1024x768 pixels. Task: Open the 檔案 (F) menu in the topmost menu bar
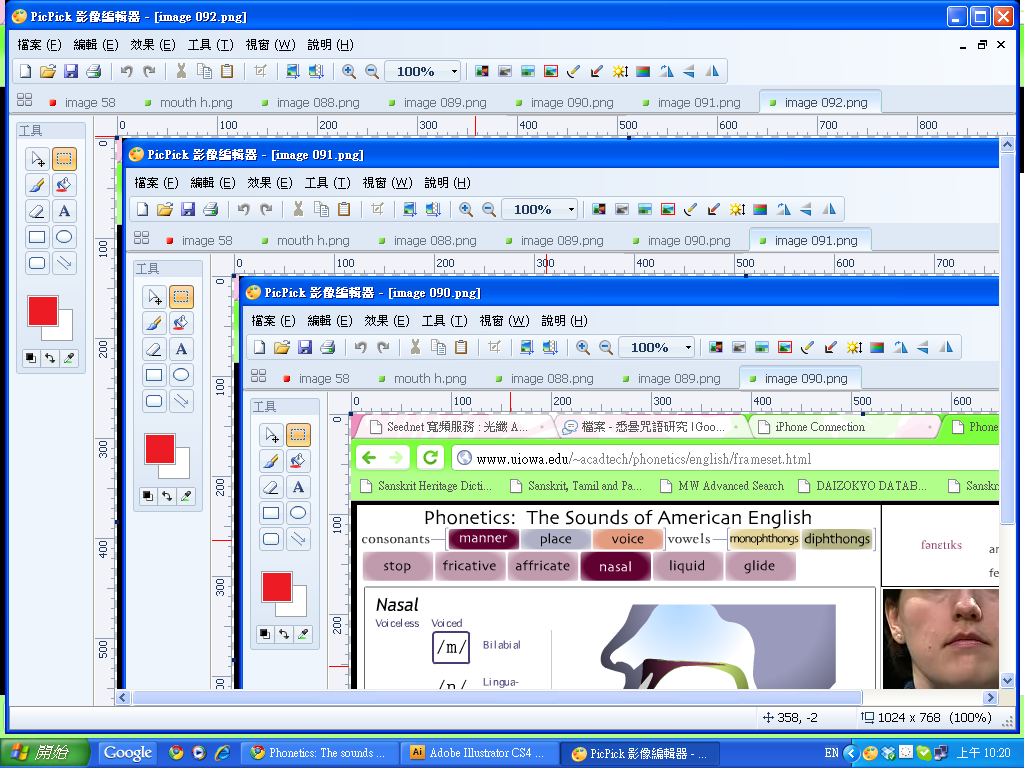tap(40, 45)
